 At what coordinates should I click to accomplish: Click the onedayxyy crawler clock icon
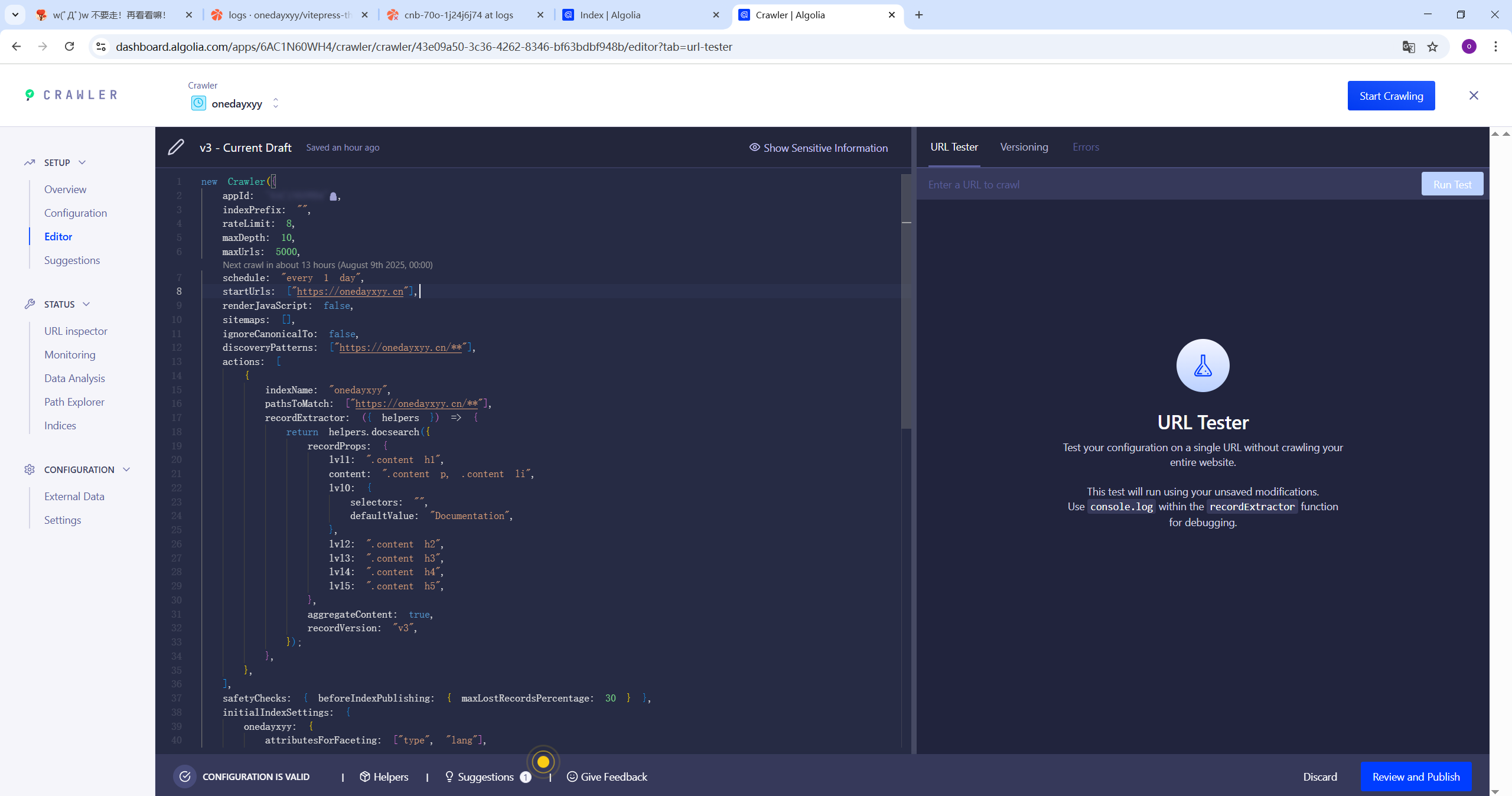click(x=198, y=103)
